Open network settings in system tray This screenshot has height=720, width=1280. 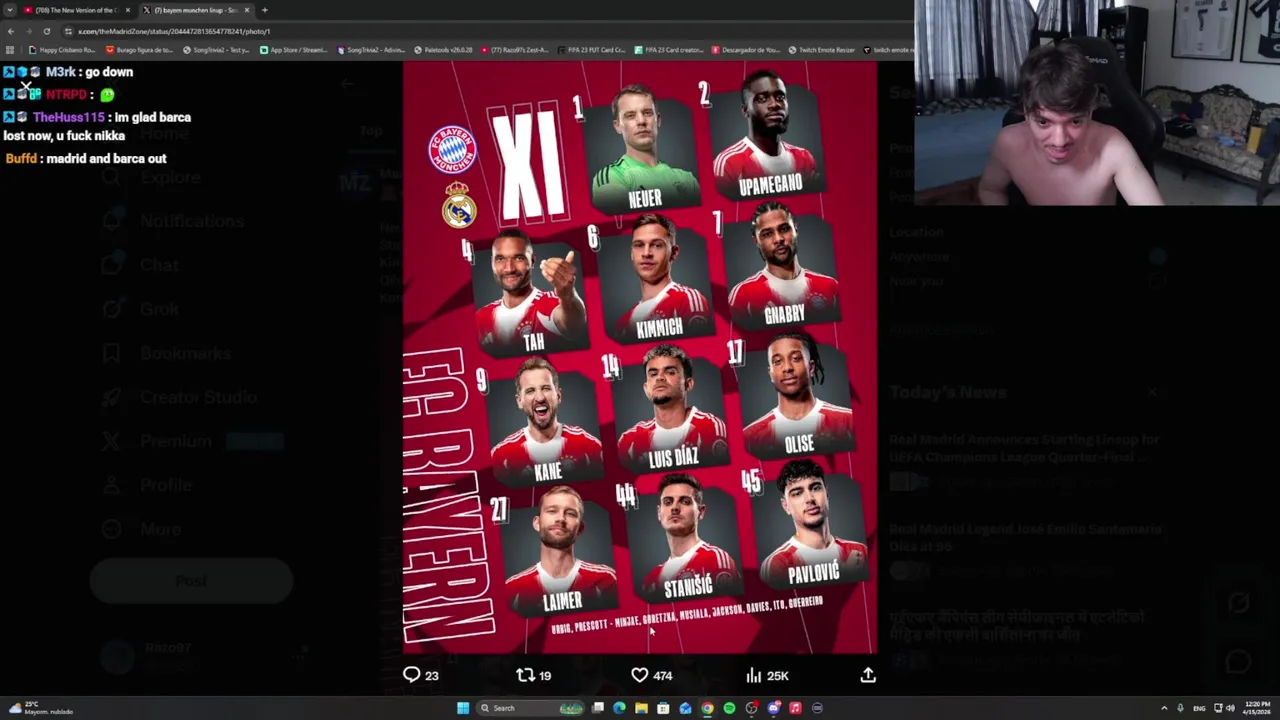(1217, 708)
